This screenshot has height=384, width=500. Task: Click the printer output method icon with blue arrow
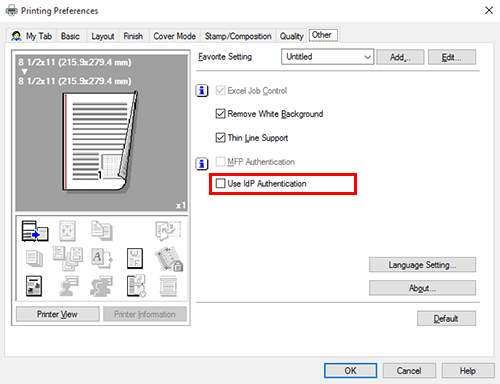(35, 231)
